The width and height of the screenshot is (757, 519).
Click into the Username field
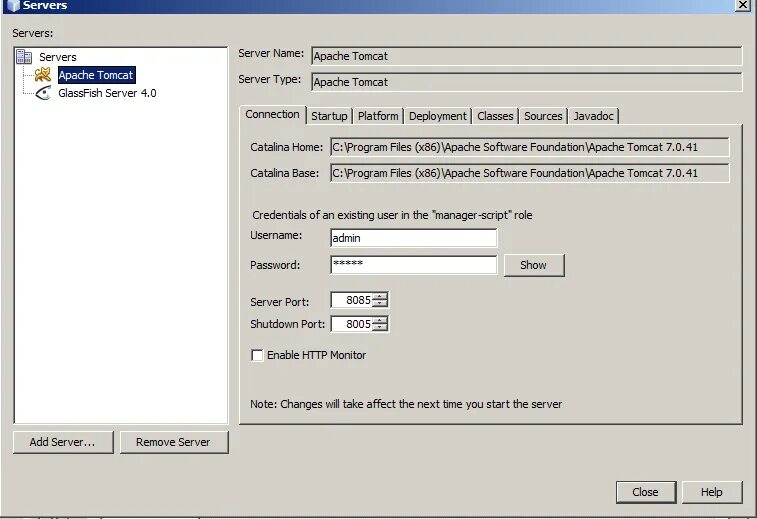(x=414, y=238)
